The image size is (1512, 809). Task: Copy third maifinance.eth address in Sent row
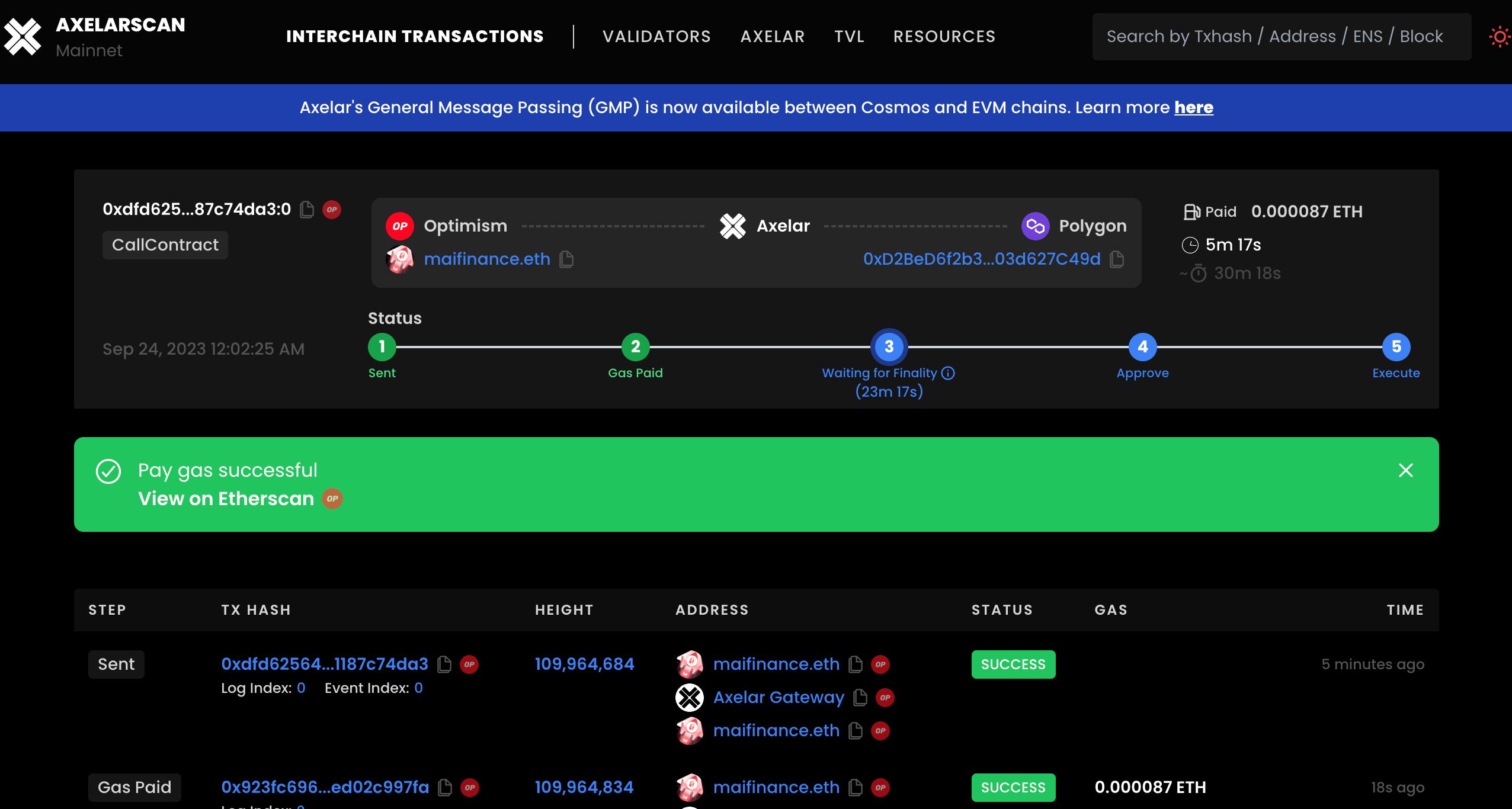(856, 731)
